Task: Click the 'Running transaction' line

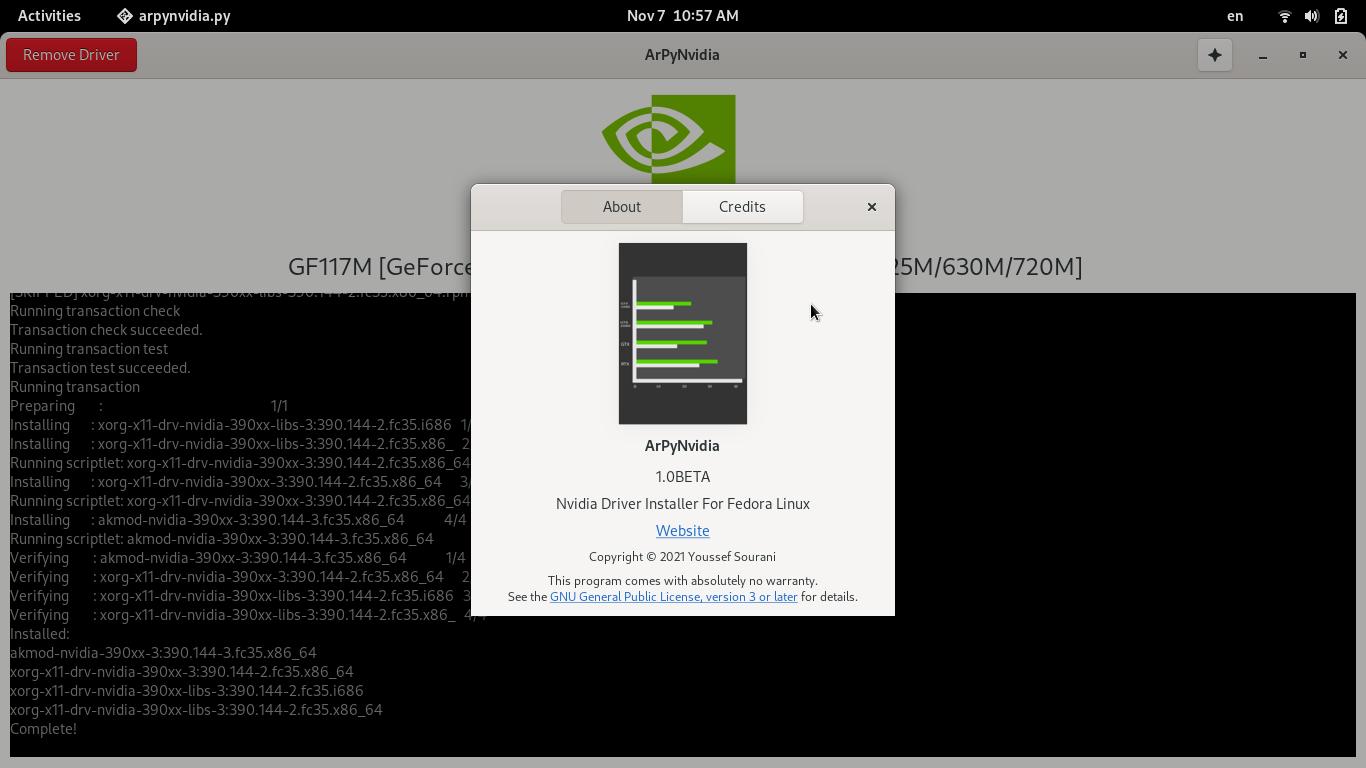Action: (75, 387)
